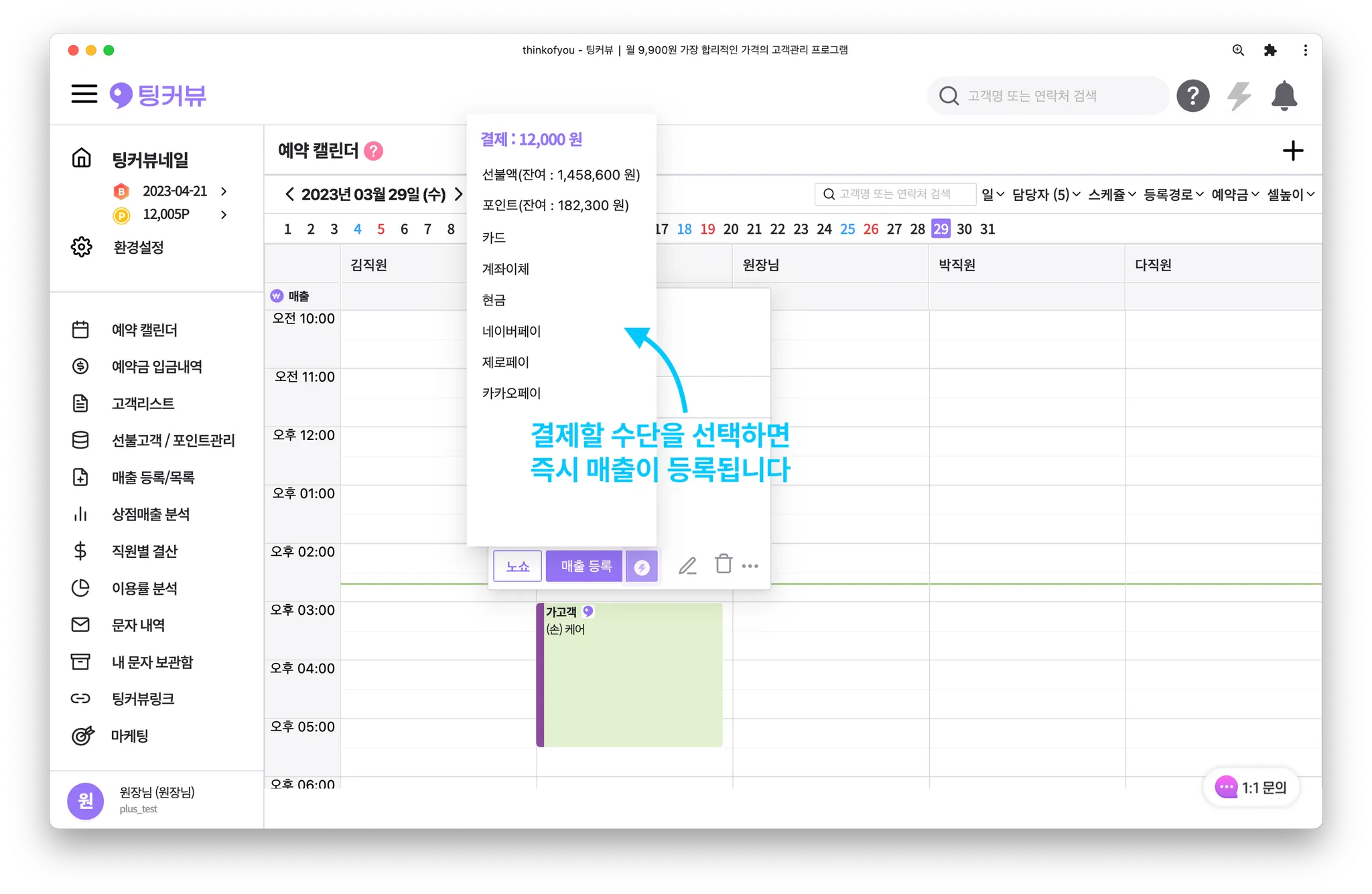Viewport: 1372px width, 894px height.
Task: Click the help question mark icon in header
Action: [1192, 96]
